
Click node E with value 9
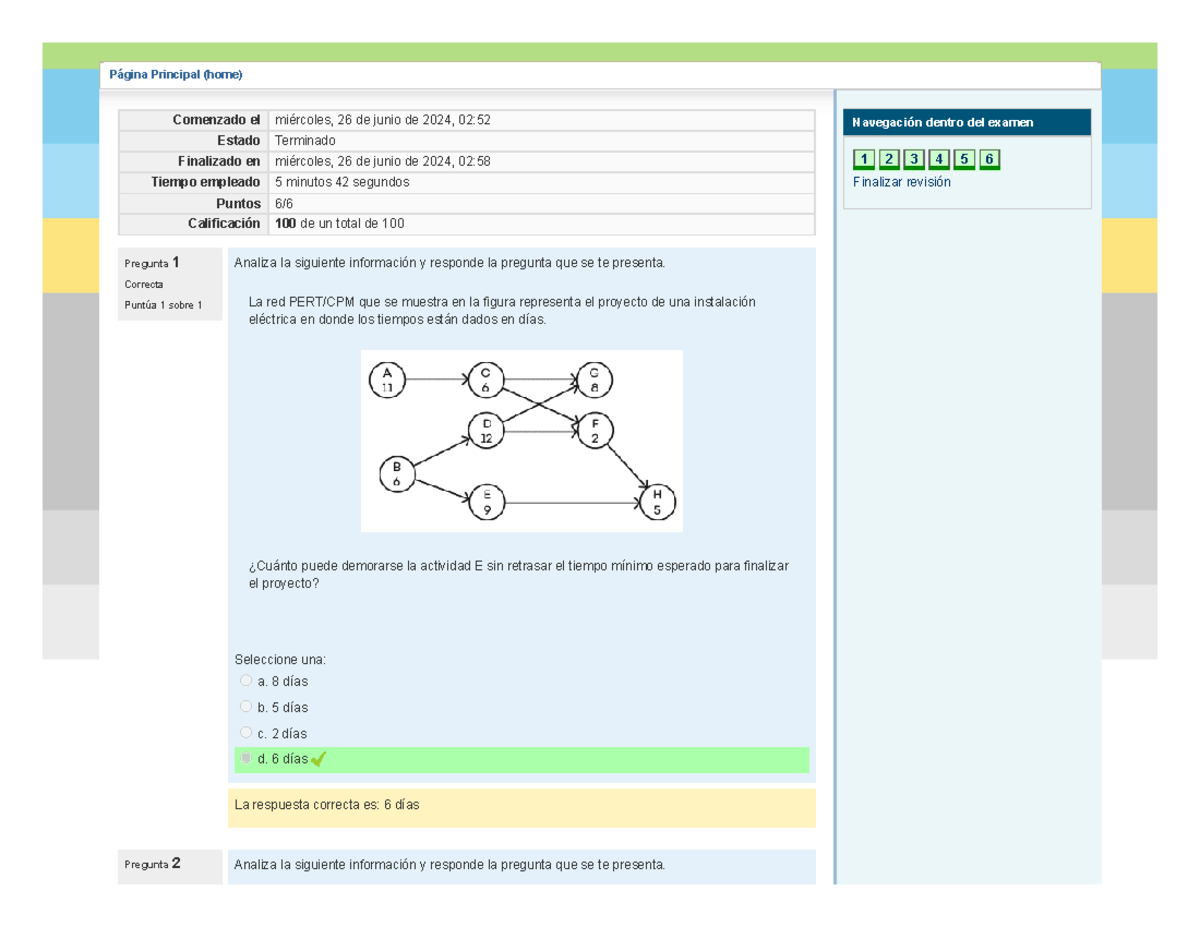pos(487,502)
